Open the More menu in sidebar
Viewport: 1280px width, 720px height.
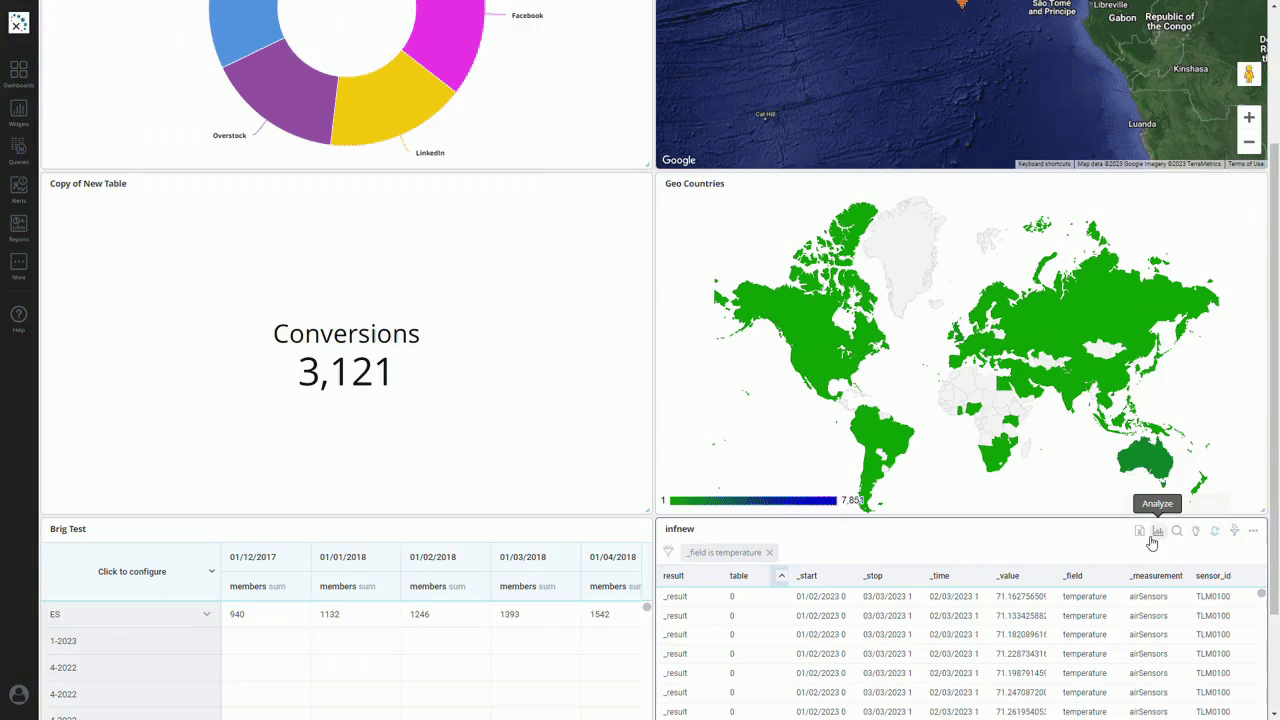coord(18,265)
